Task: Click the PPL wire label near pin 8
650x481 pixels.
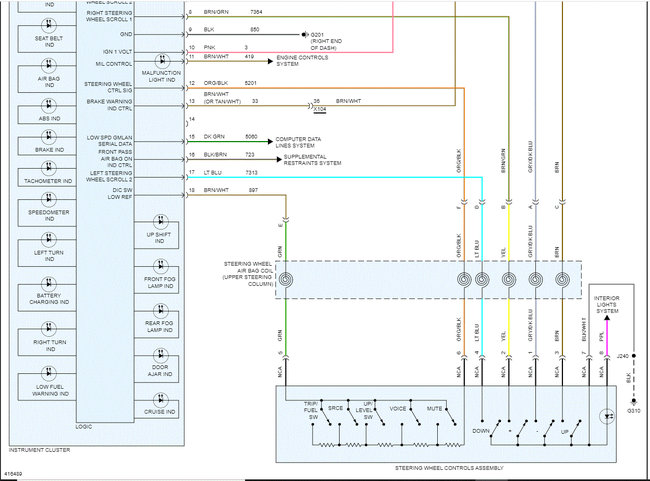Action: [601, 337]
